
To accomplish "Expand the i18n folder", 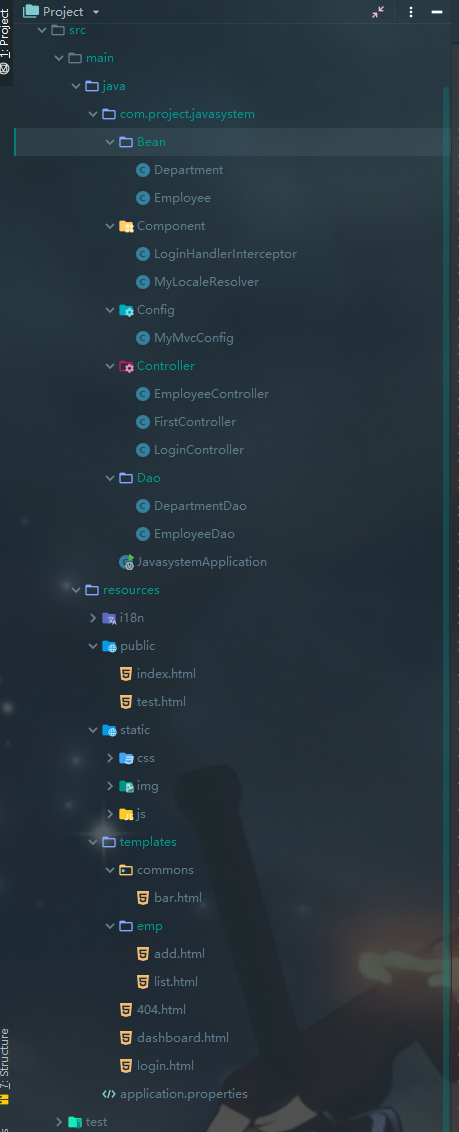I will (x=93, y=618).
